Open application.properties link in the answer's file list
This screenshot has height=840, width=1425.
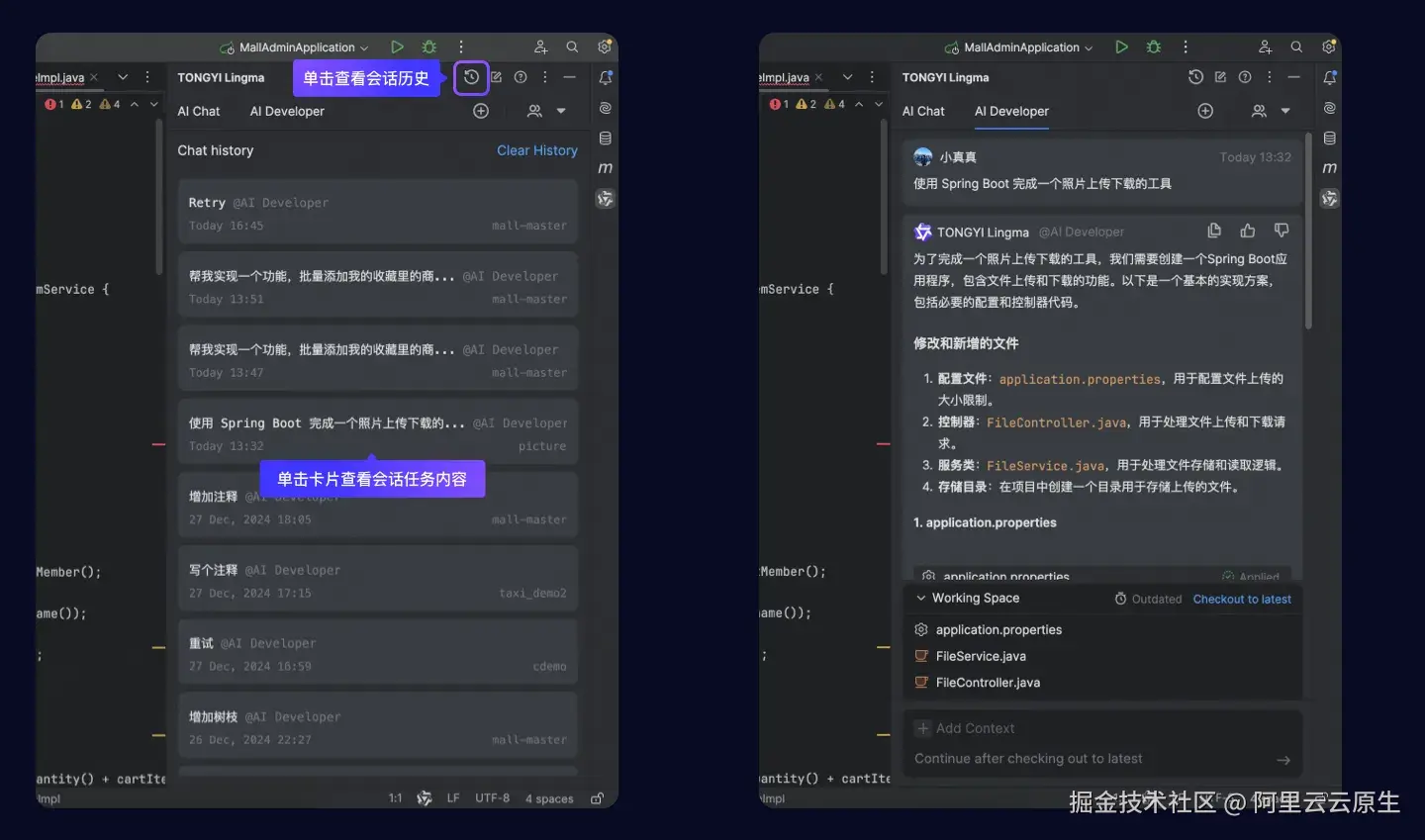(x=1080, y=379)
